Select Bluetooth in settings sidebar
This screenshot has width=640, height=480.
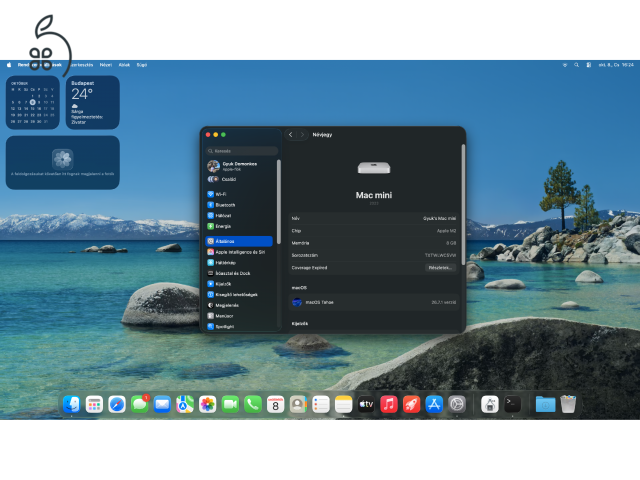click(239, 205)
